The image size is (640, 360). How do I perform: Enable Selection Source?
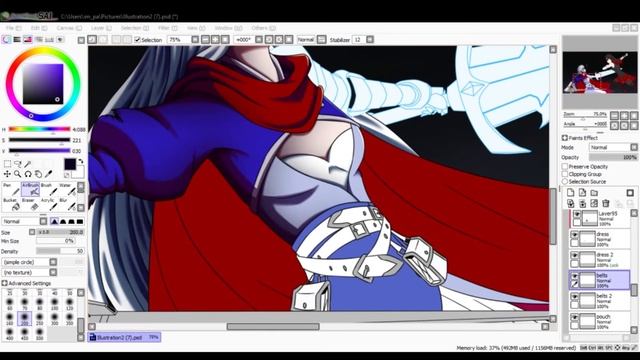[565, 181]
